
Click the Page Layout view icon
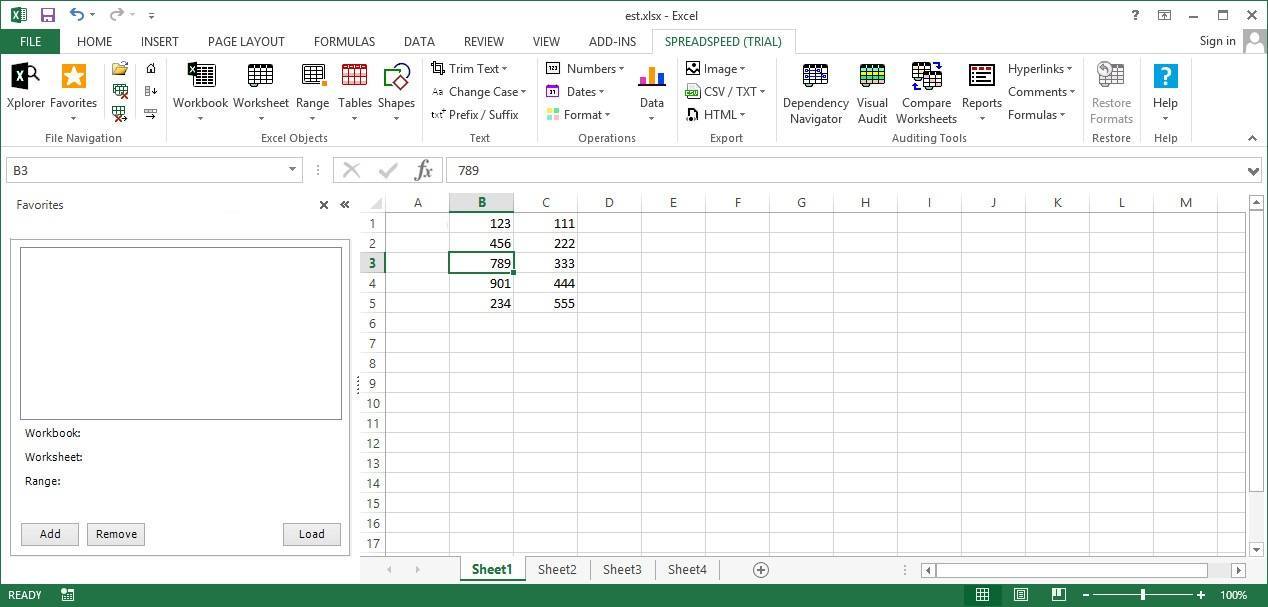click(1020, 594)
